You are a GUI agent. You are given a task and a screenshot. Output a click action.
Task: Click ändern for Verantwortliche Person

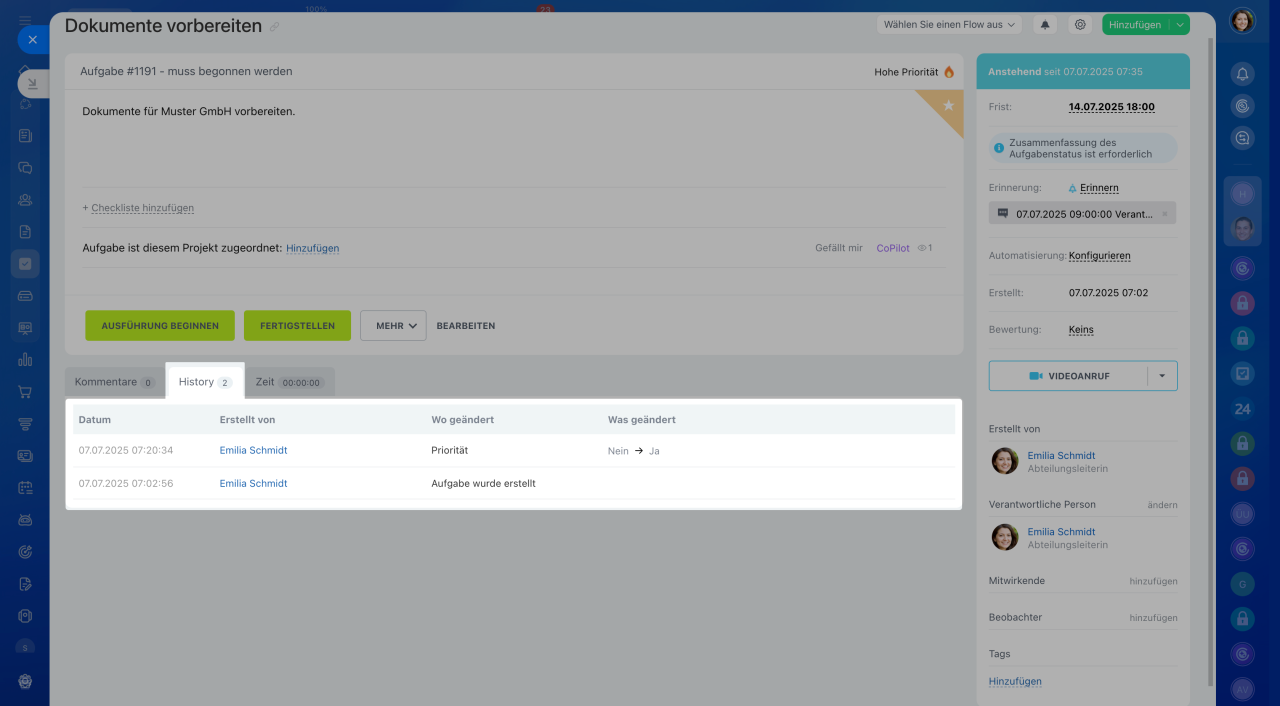pyautogui.click(x=1162, y=505)
